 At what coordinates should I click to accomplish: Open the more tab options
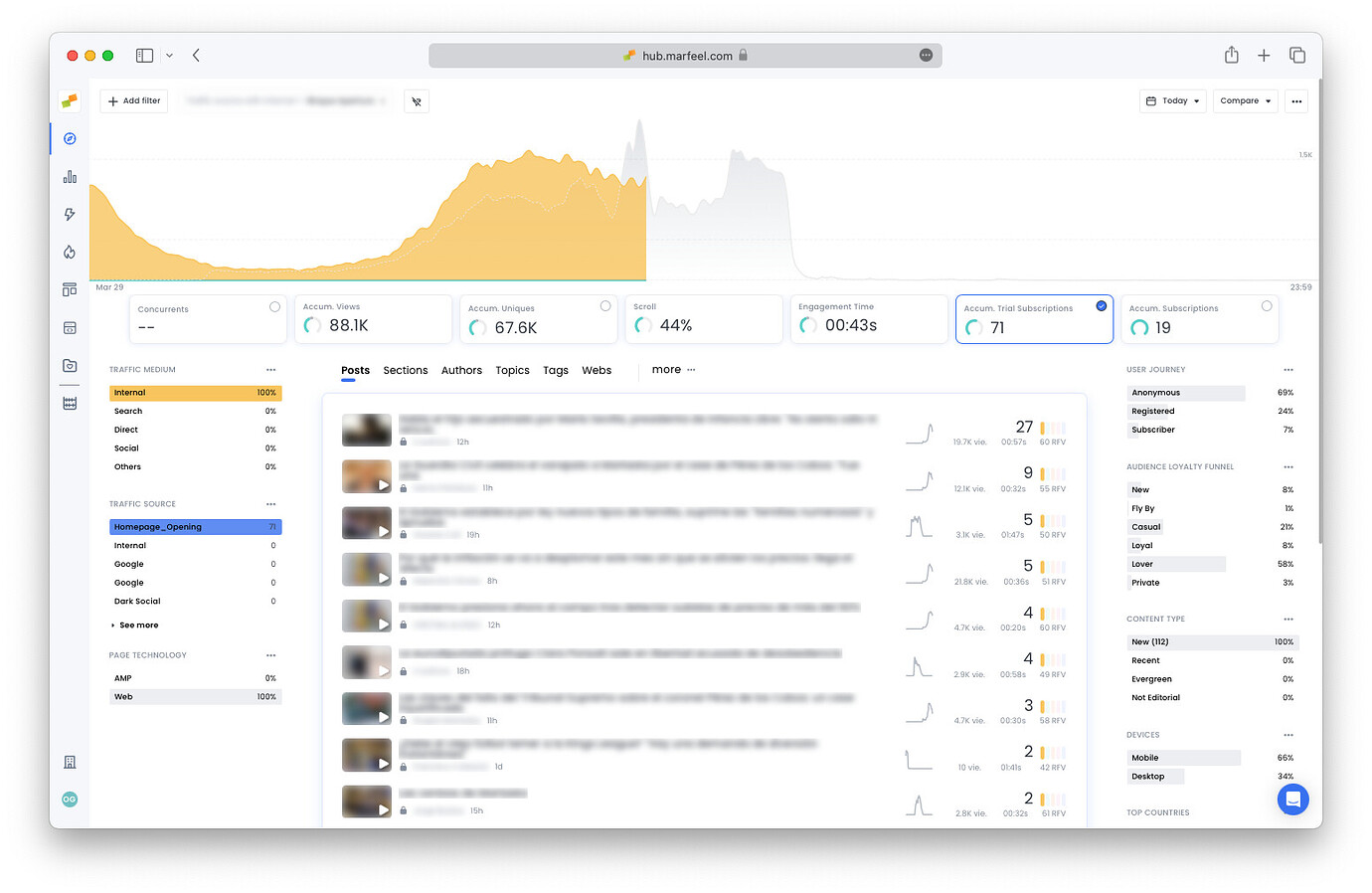tap(664, 369)
